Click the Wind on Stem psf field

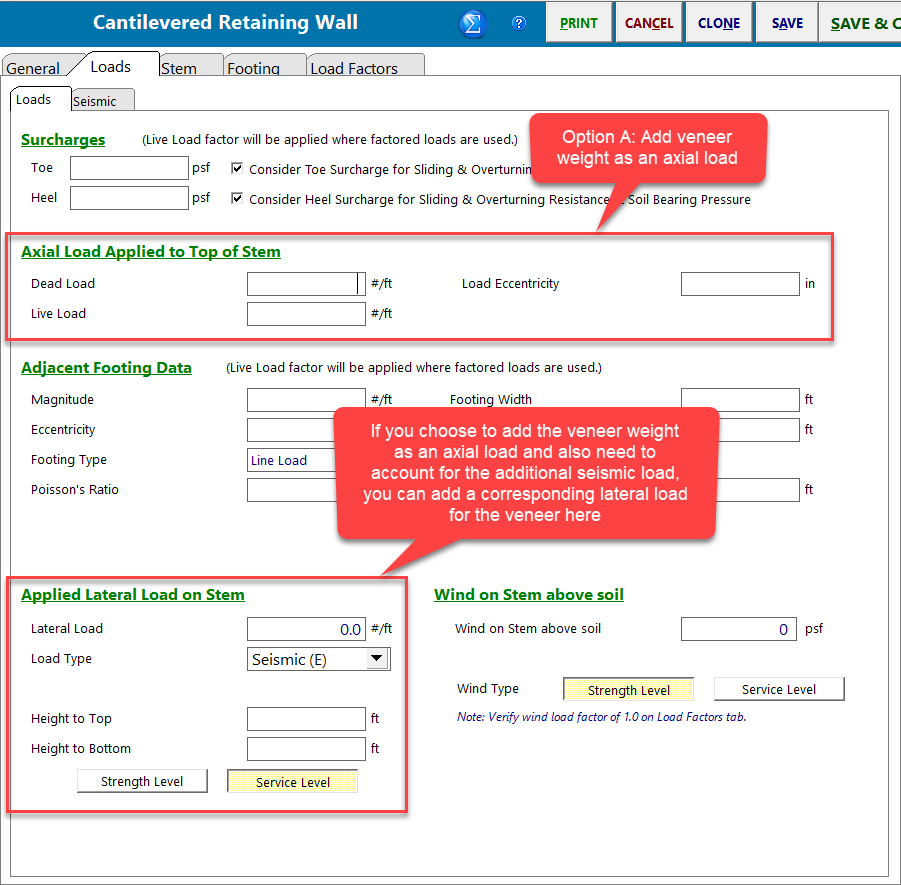pos(739,629)
